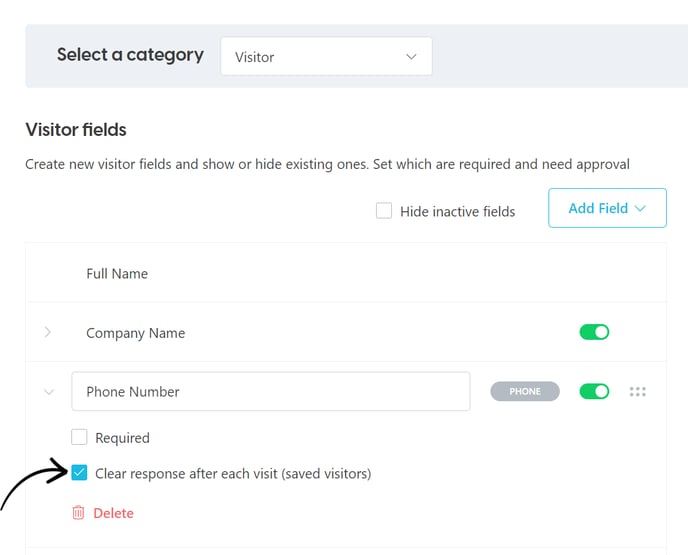Open the Add Field menu

(607, 208)
